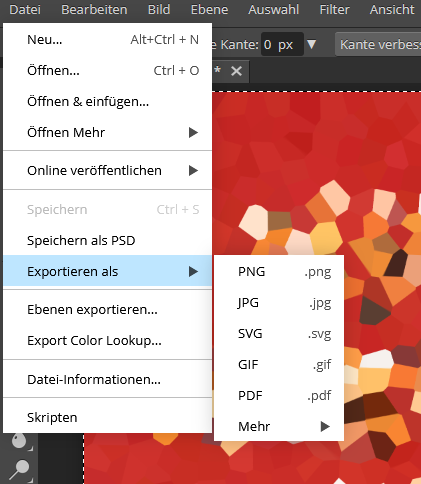421x484 pixels.
Task: Expand the Mehr export formats submenu
Action: click(279, 426)
